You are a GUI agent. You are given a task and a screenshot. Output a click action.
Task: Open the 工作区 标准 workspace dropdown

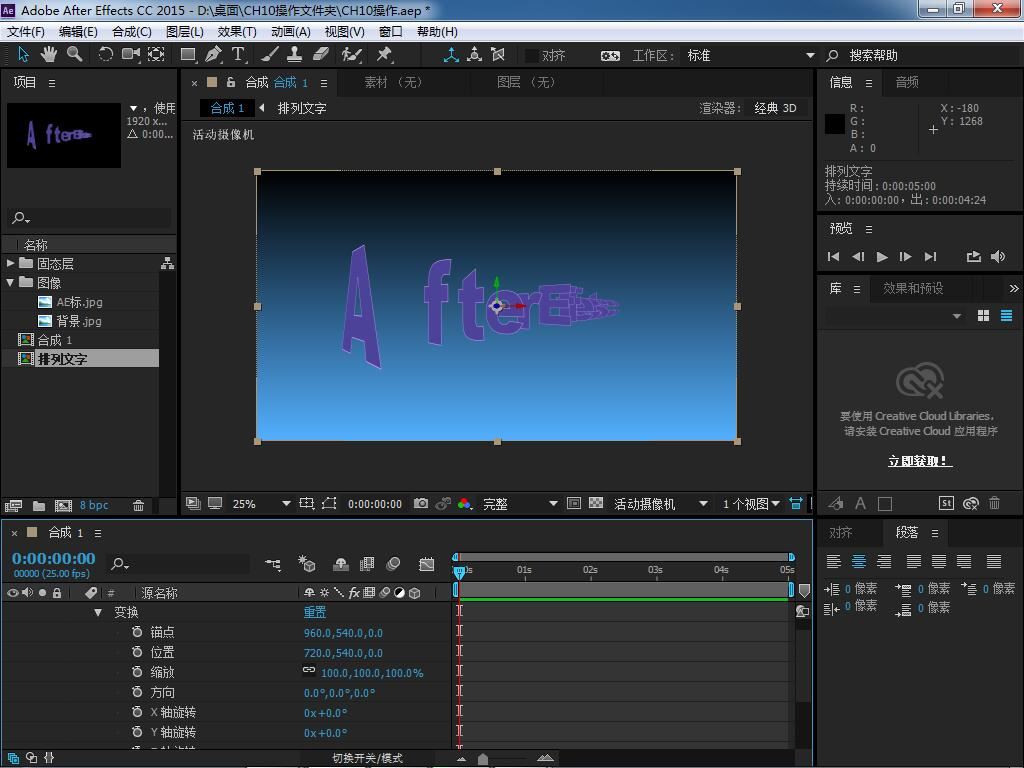pos(750,56)
